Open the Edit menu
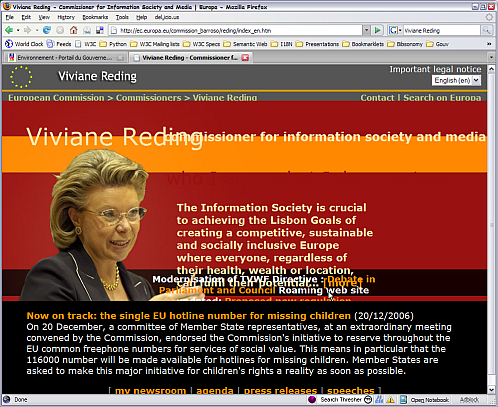The image size is (498, 407). click(26, 17)
